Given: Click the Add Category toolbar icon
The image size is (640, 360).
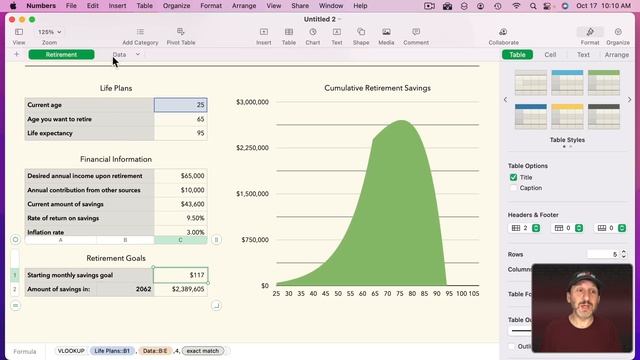Looking at the screenshot, I should (x=140, y=32).
